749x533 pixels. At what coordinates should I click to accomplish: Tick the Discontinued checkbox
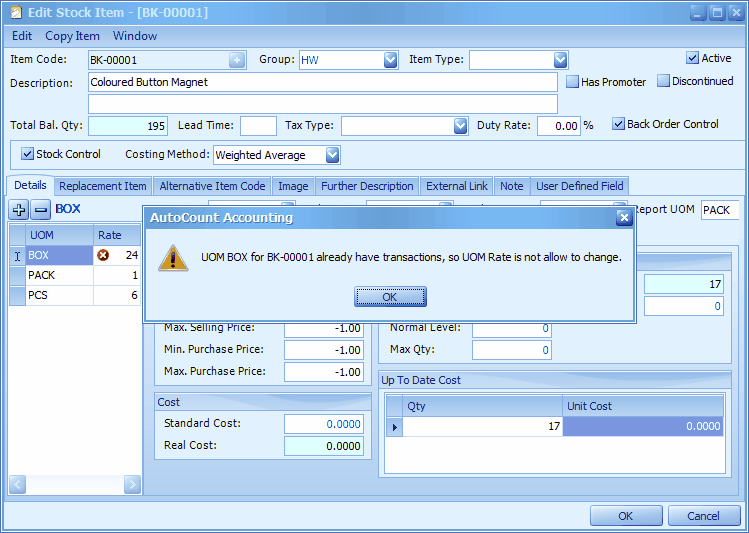tap(663, 81)
